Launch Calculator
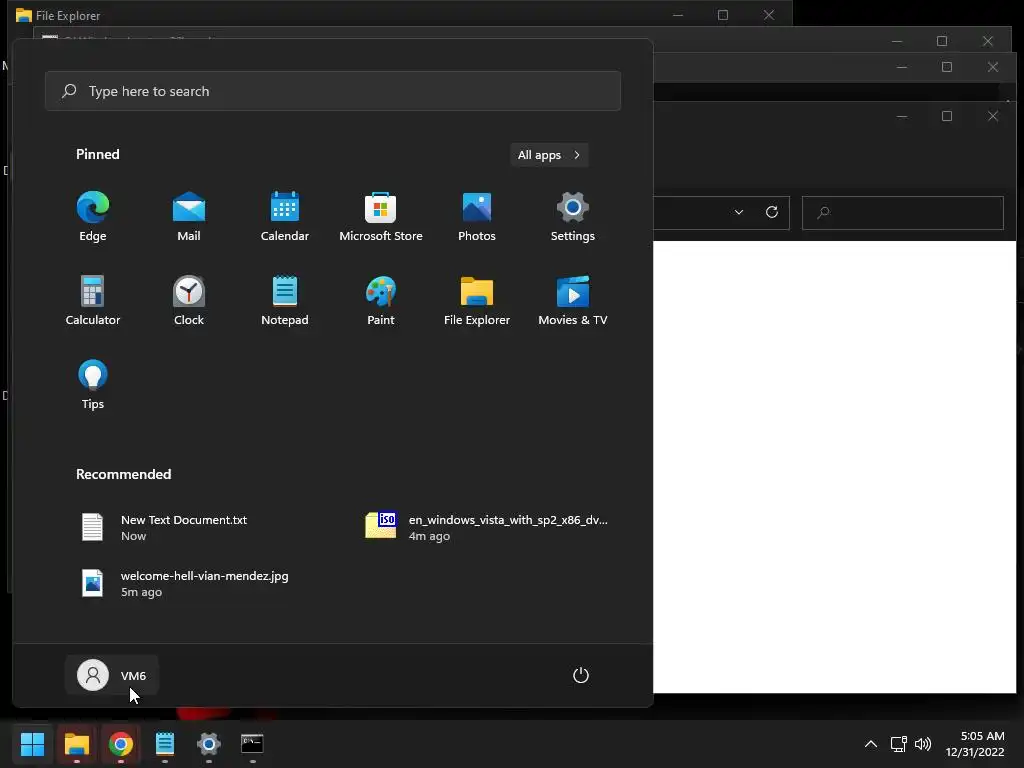The height and width of the screenshot is (768, 1024). (93, 300)
